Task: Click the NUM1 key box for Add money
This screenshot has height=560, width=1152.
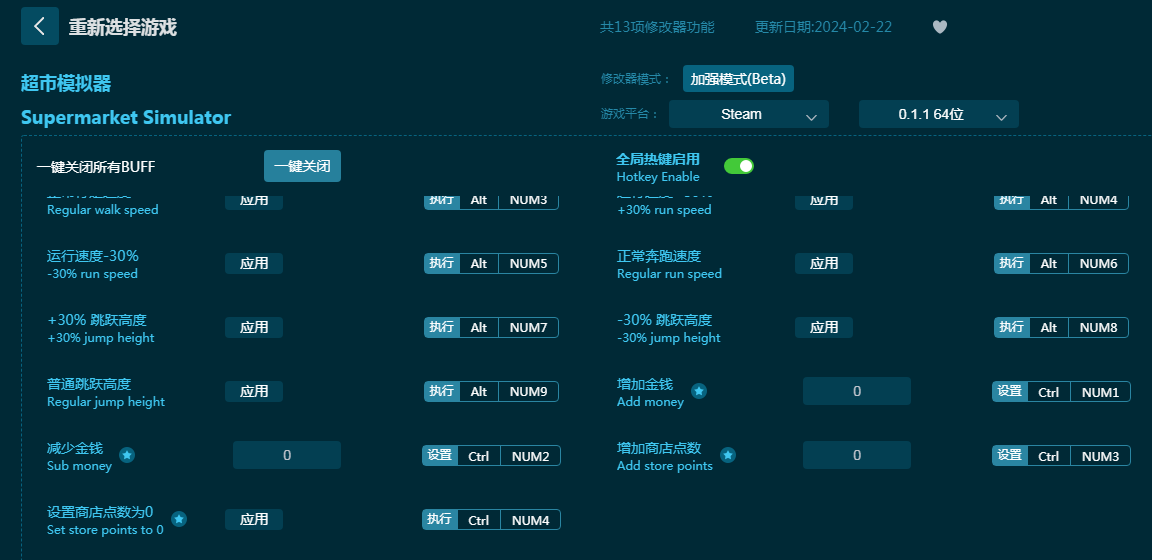Action: (x=1100, y=392)
